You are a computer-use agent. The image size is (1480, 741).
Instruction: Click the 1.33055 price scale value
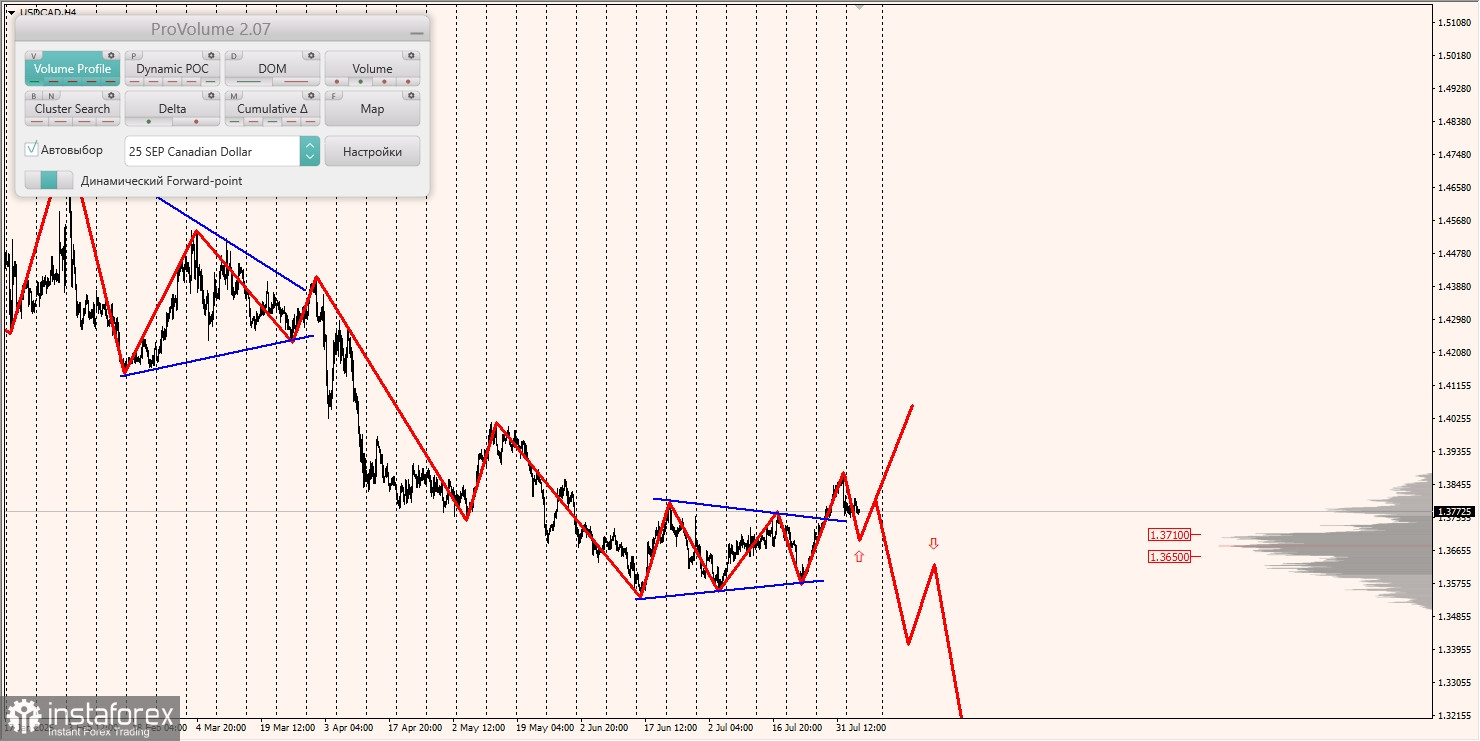(1455, 682)
